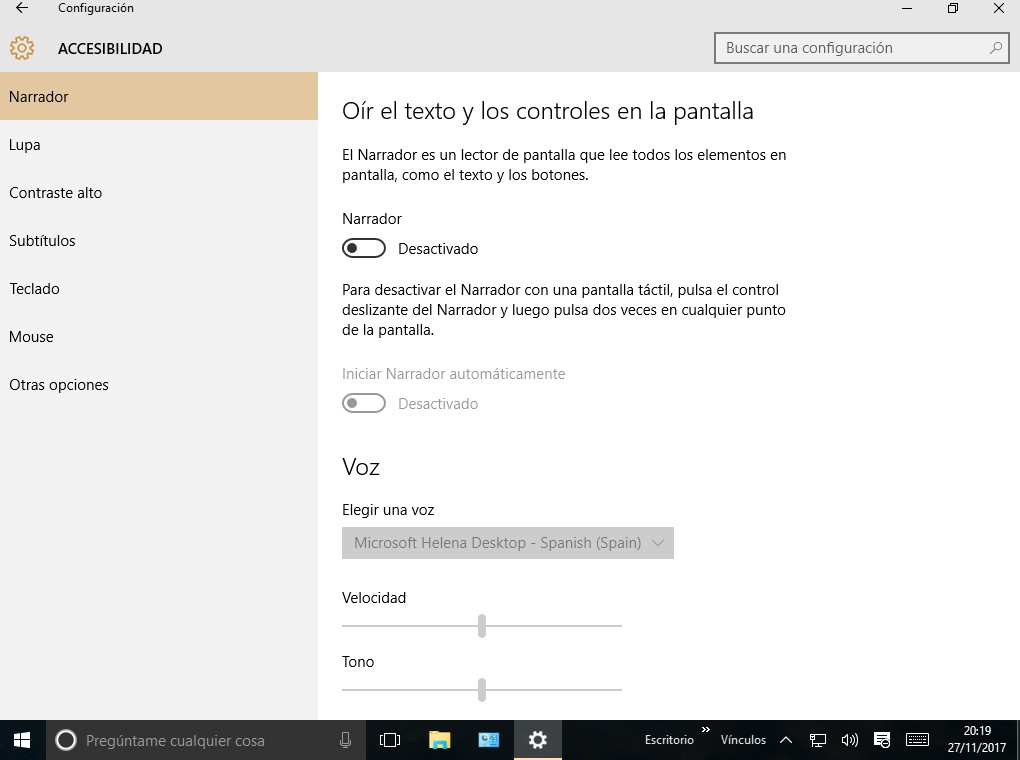
Task: Click the Vínculos taskbar toolbar
Action: click(743, 740)
